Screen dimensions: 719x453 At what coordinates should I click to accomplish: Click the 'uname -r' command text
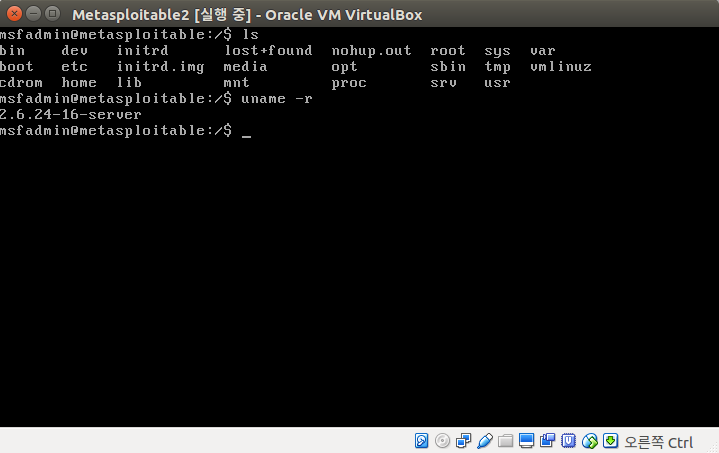(277, 99)
